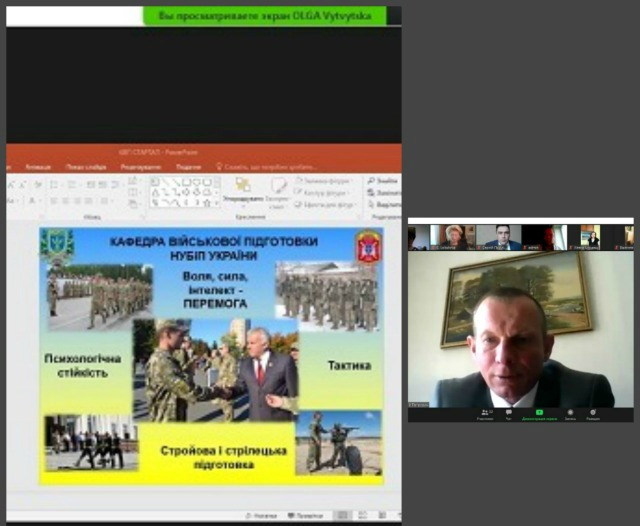Align text to the right
Screen dimensions: 640x526
(x=77, y=201)
